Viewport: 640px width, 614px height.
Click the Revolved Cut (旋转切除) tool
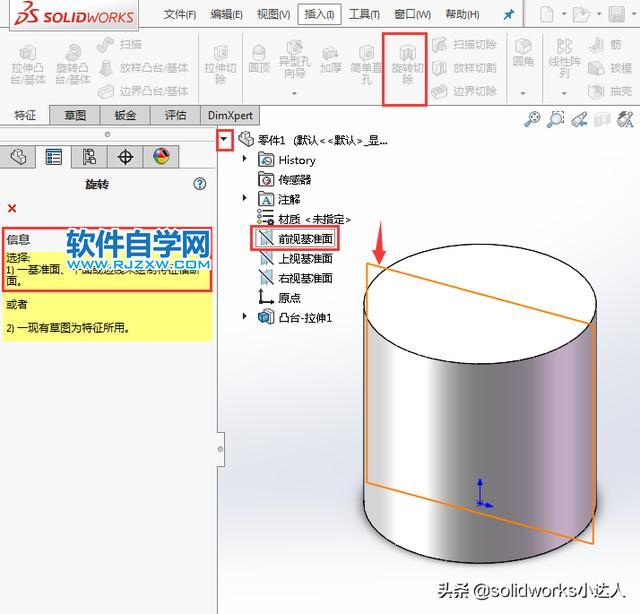coord(407,65)
